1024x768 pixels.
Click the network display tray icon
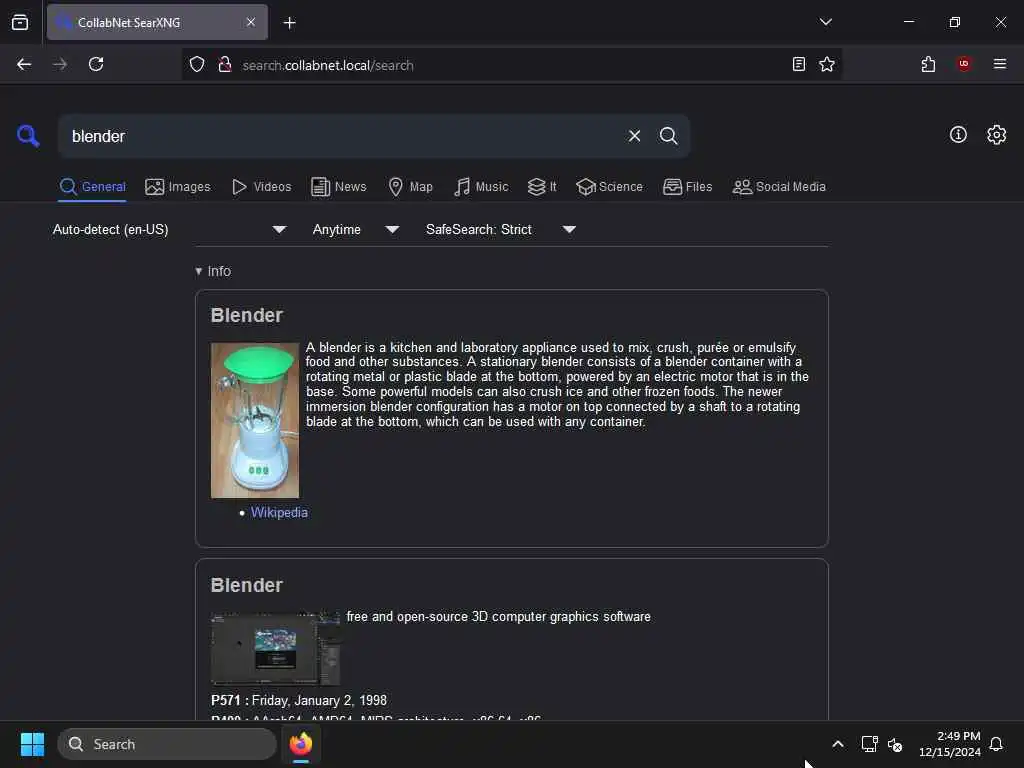coord(869,744)
